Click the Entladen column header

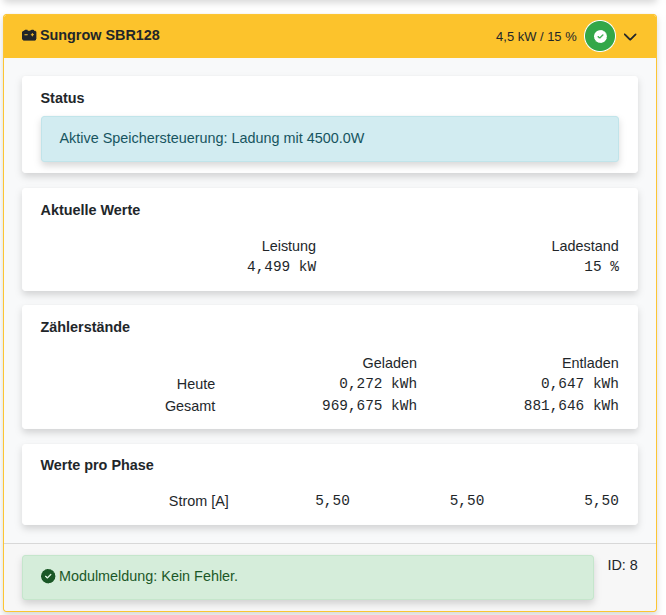click(x=590, y=363)
